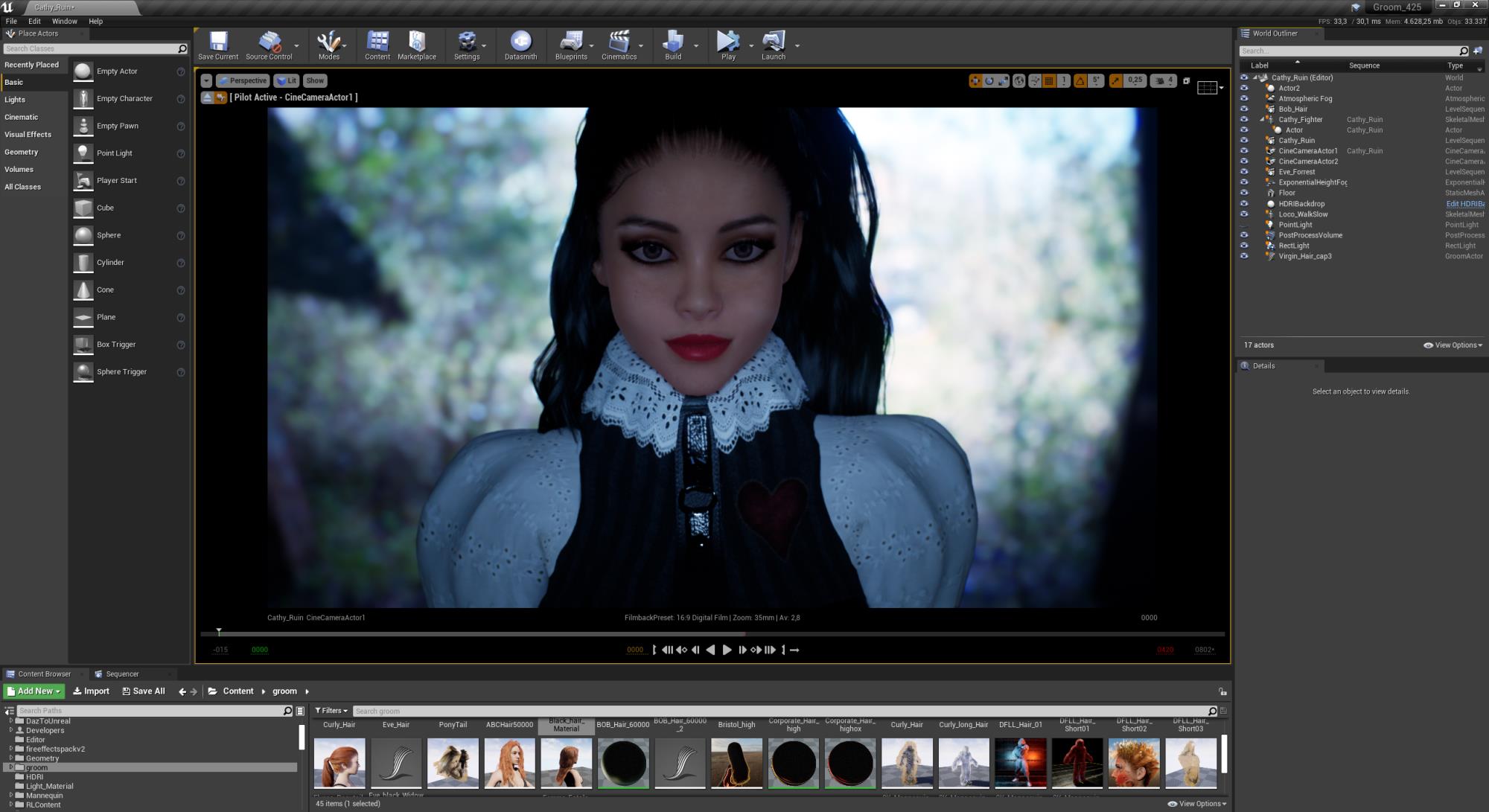
Task: Click the sources panel toggle icon left of Search Paths
Action: 9,711
